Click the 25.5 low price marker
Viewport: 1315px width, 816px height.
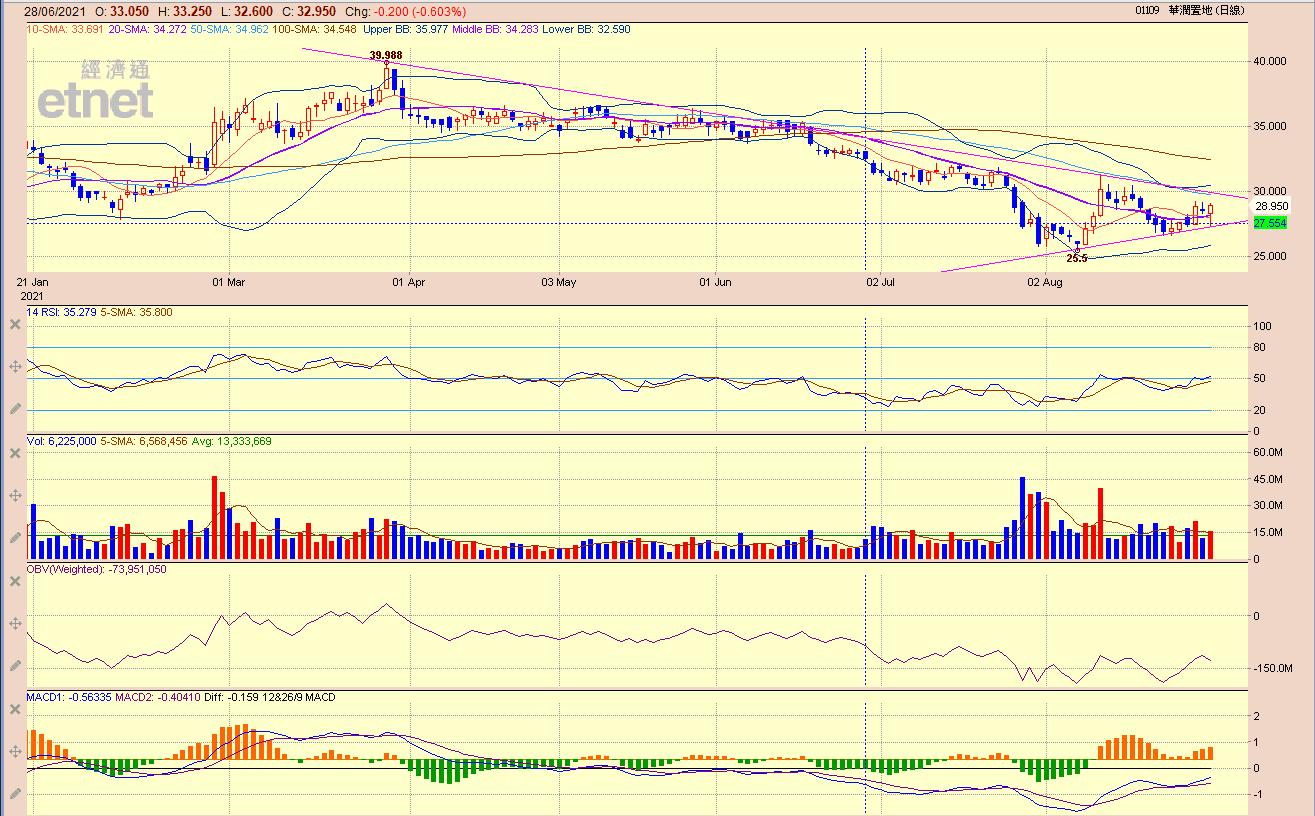1076,258
